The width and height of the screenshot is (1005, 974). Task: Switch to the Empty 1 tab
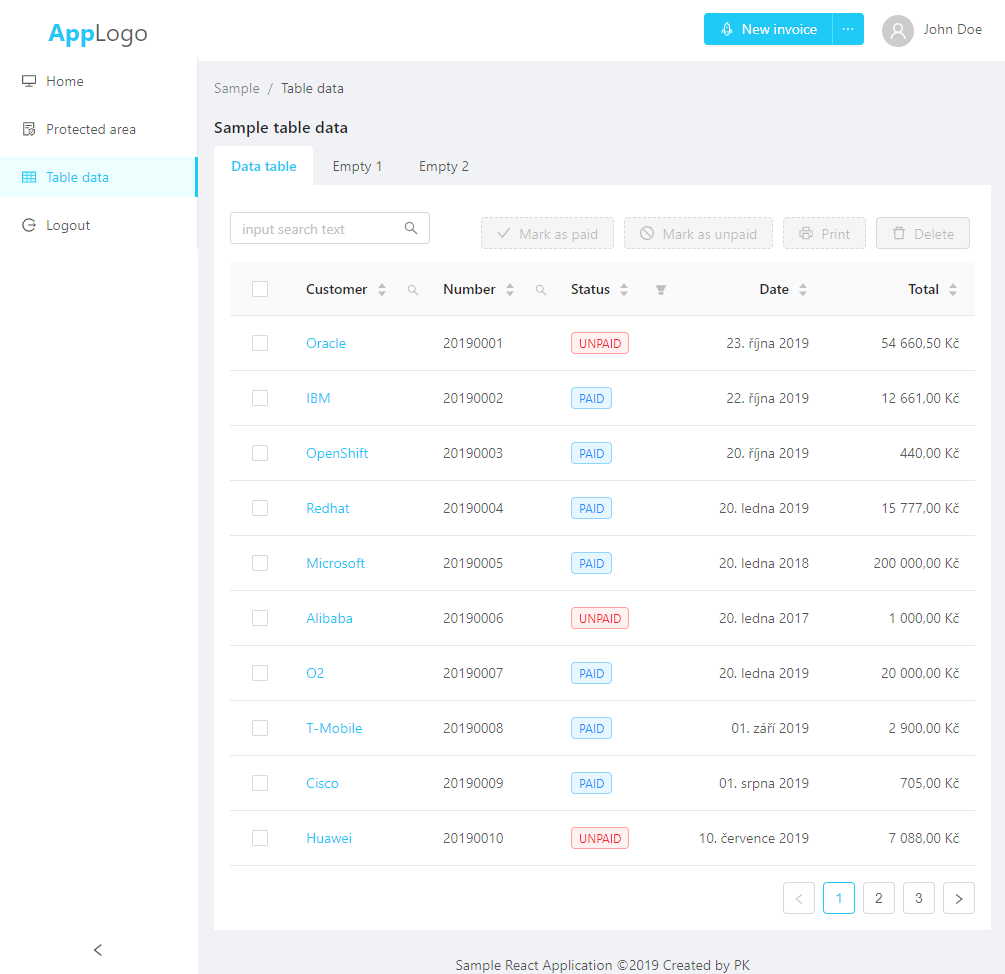(x=357, y=167)
